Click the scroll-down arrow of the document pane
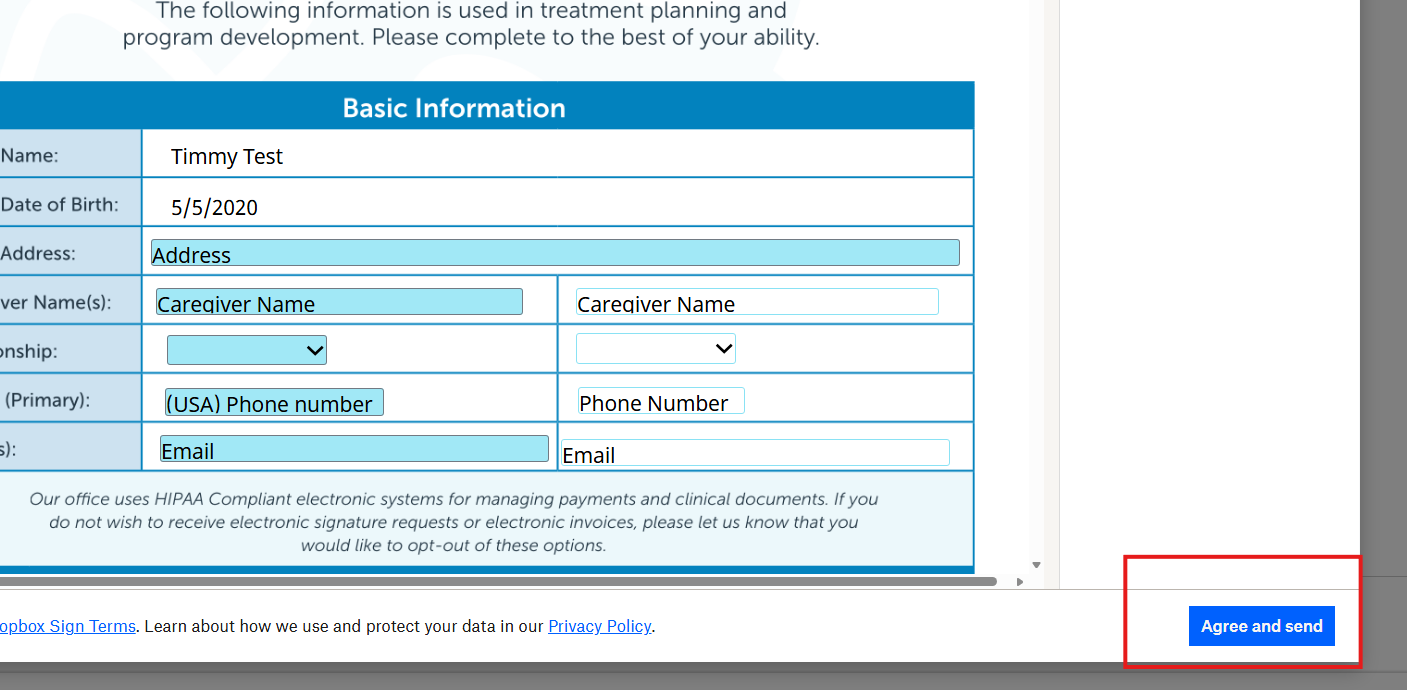The image size is (1407, 690). [x=1037, y=565]
